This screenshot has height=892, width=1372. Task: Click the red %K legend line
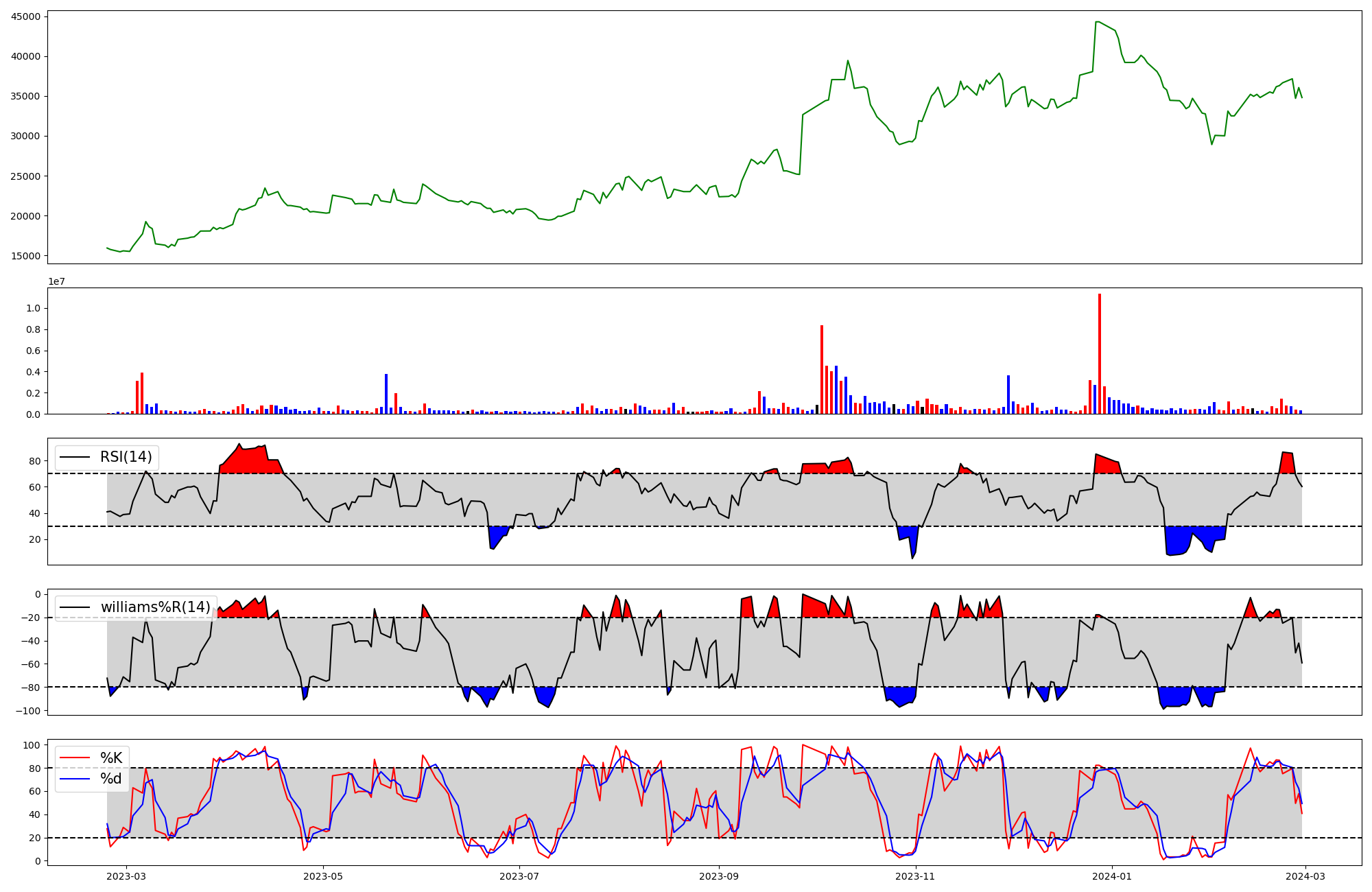pos(75,758)
